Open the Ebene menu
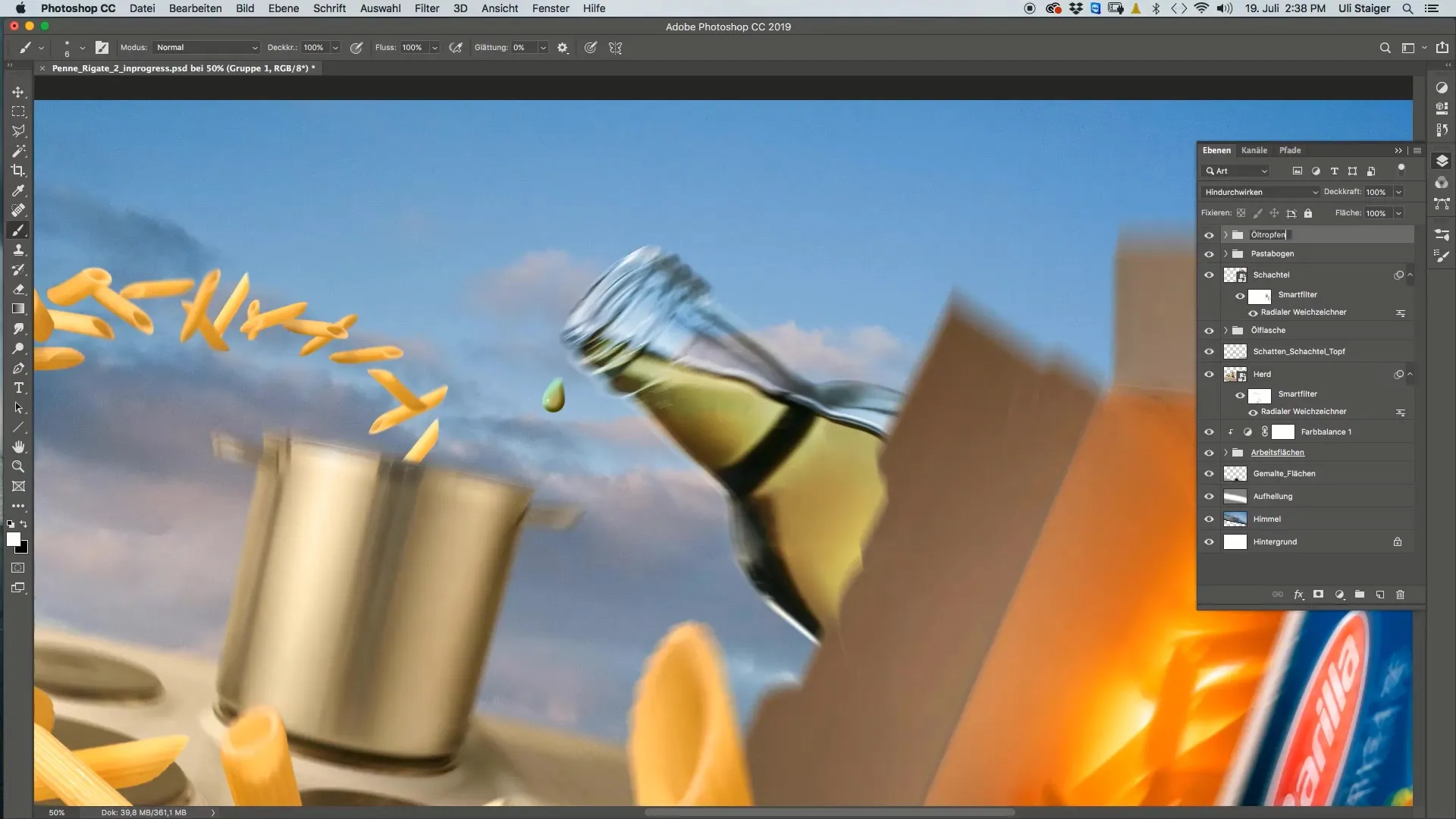 [x=283, y=8]
